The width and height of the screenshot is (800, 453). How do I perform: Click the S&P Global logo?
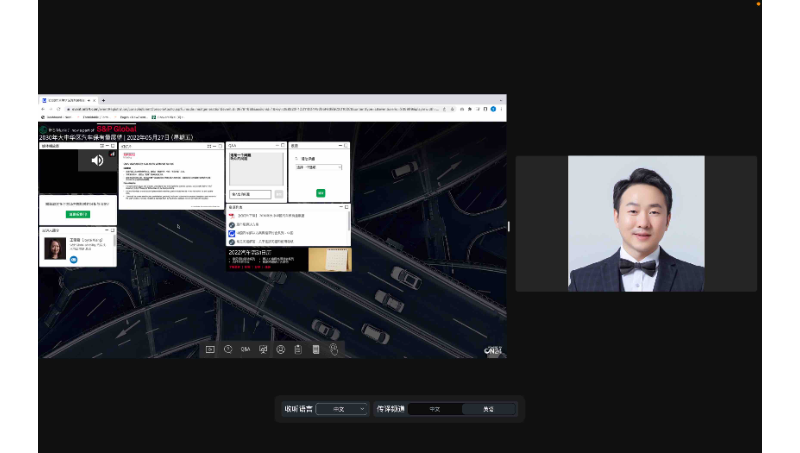click(x=116, y=129)
